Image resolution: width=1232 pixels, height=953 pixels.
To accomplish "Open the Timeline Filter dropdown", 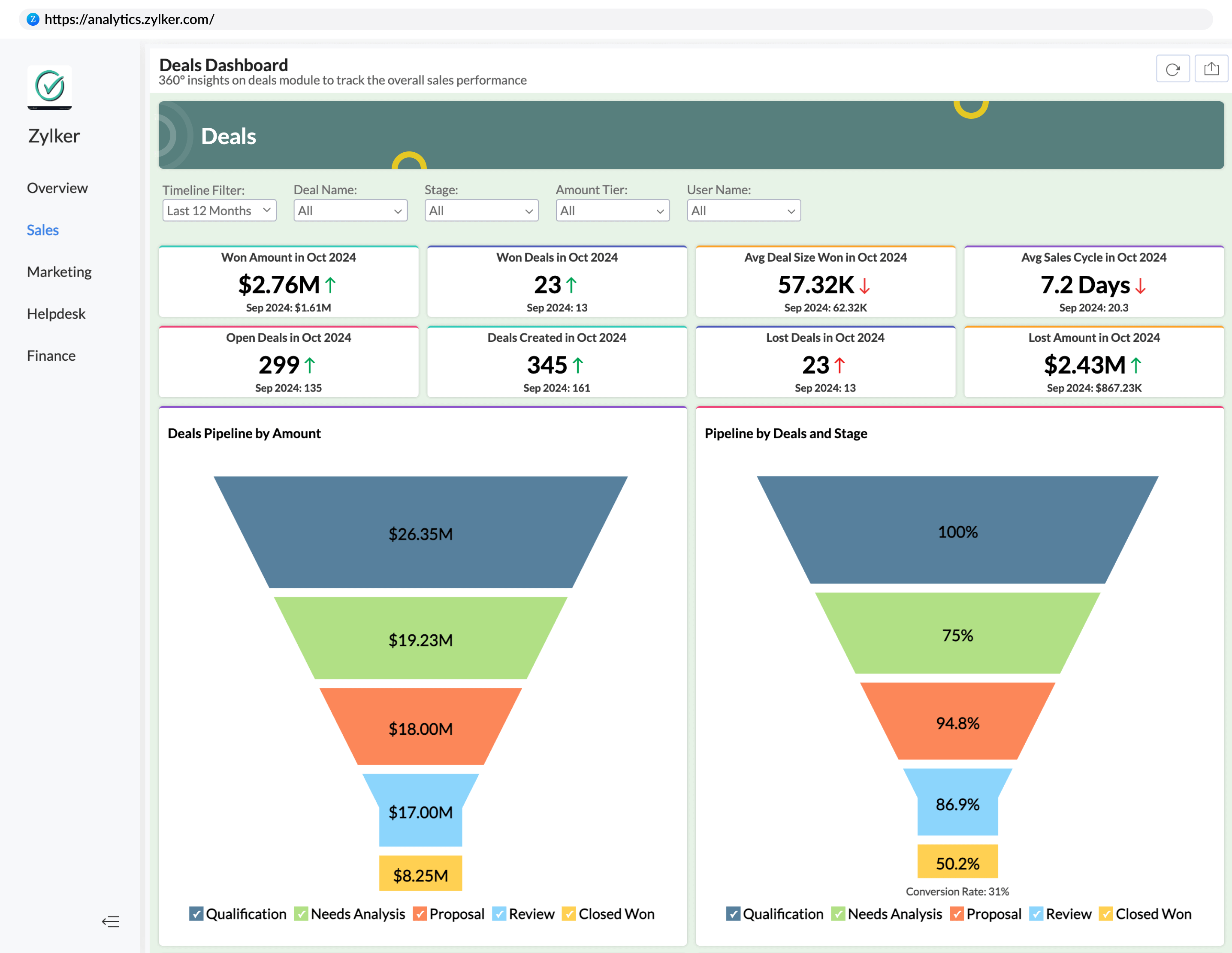I will pos(219,210).
